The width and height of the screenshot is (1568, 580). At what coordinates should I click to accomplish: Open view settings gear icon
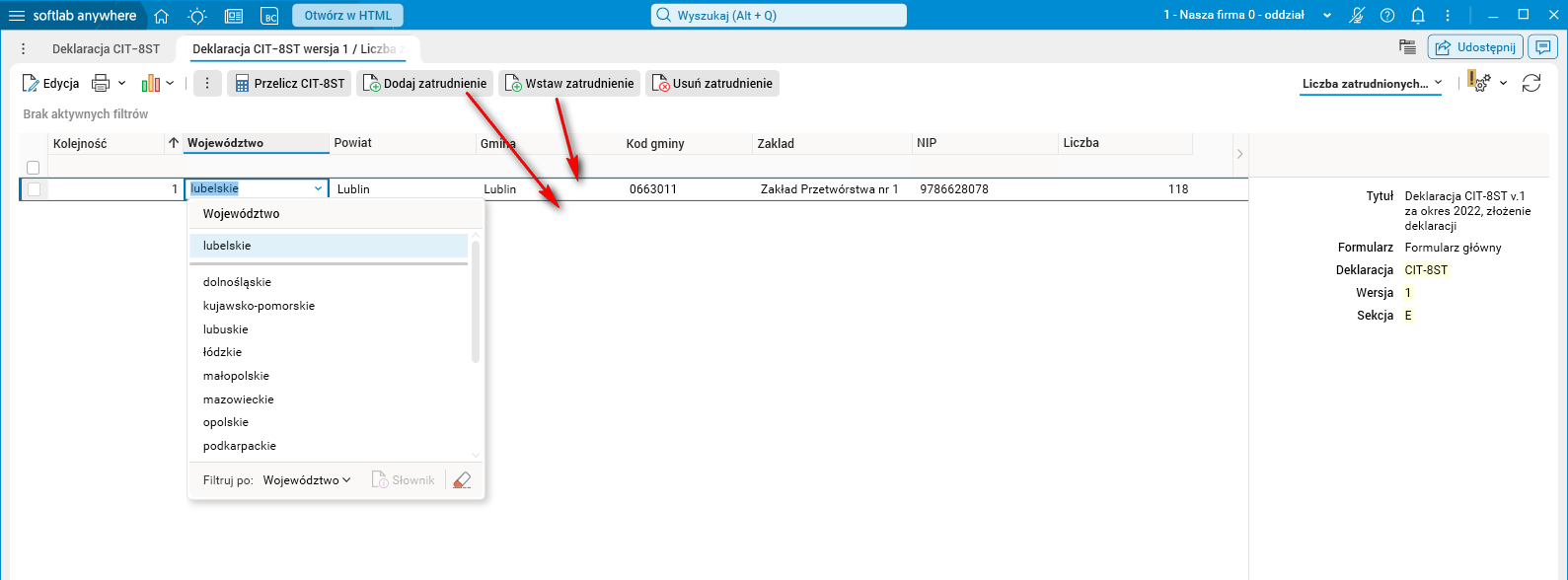click(x=1478, y=83)
